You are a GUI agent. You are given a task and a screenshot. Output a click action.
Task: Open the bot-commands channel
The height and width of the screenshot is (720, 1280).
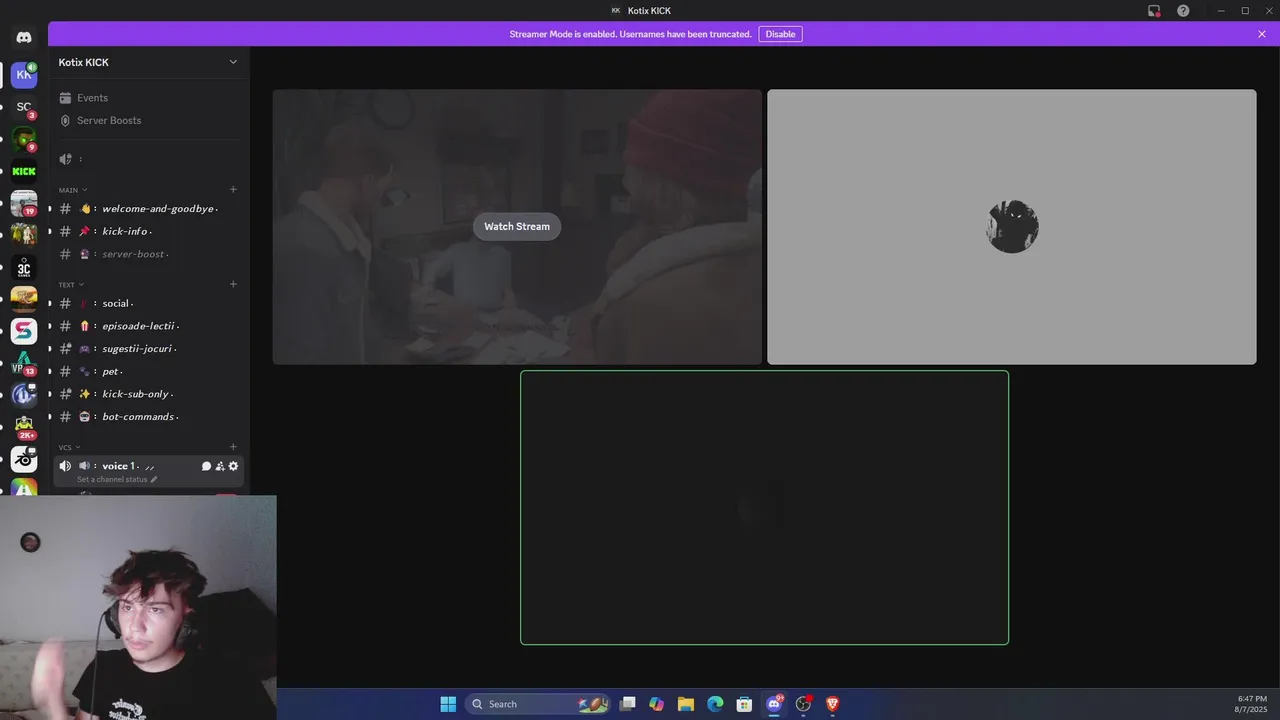click(x=149, y=416)
